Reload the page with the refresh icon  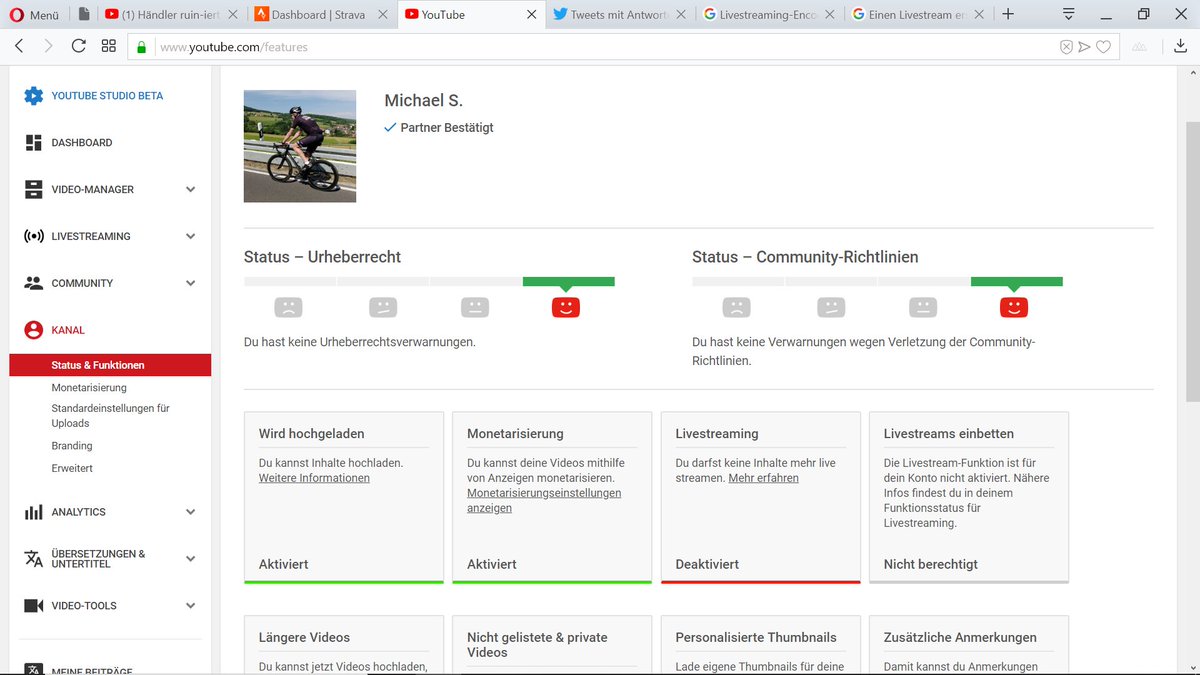78,47
